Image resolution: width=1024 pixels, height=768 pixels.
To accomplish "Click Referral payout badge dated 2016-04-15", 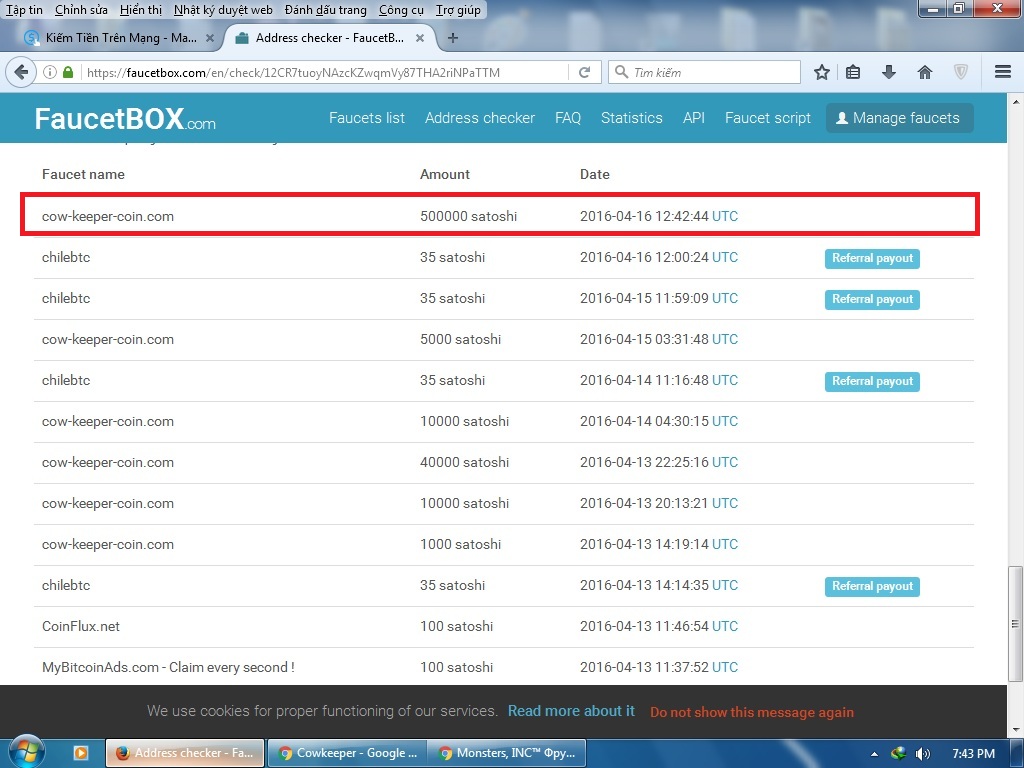I will coord(872,299).
